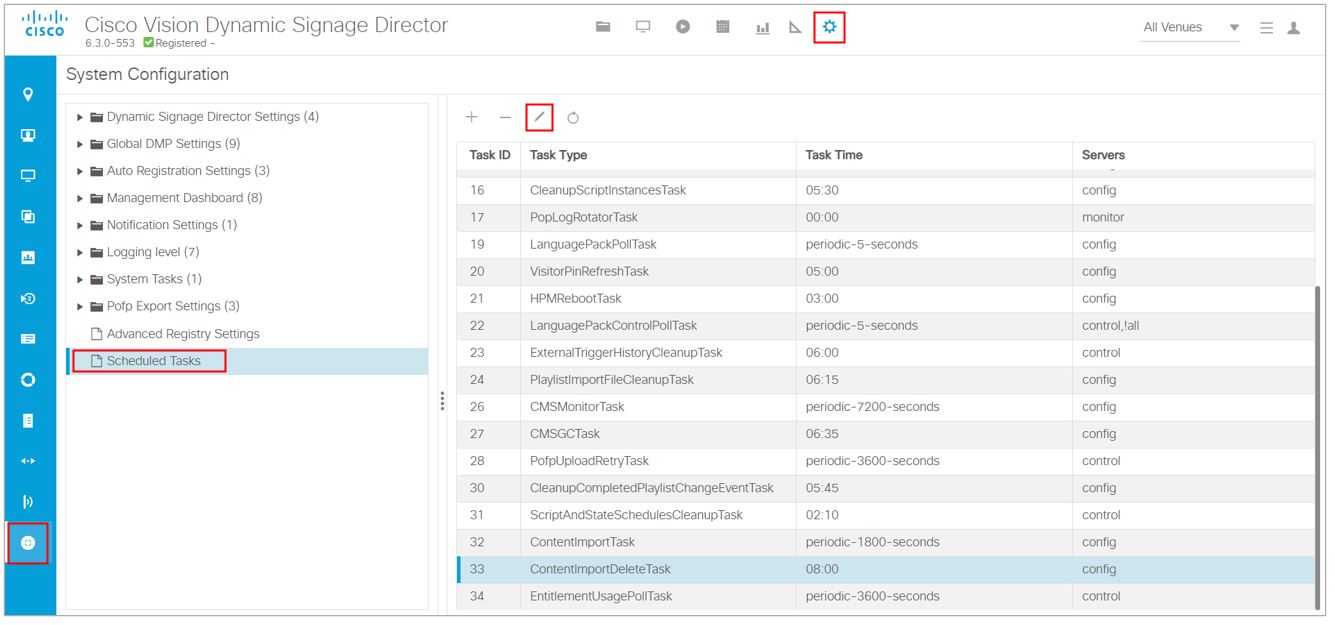Refresh the scheduled tasks list
The image size is (1335, 625).
tap(573, 118)
